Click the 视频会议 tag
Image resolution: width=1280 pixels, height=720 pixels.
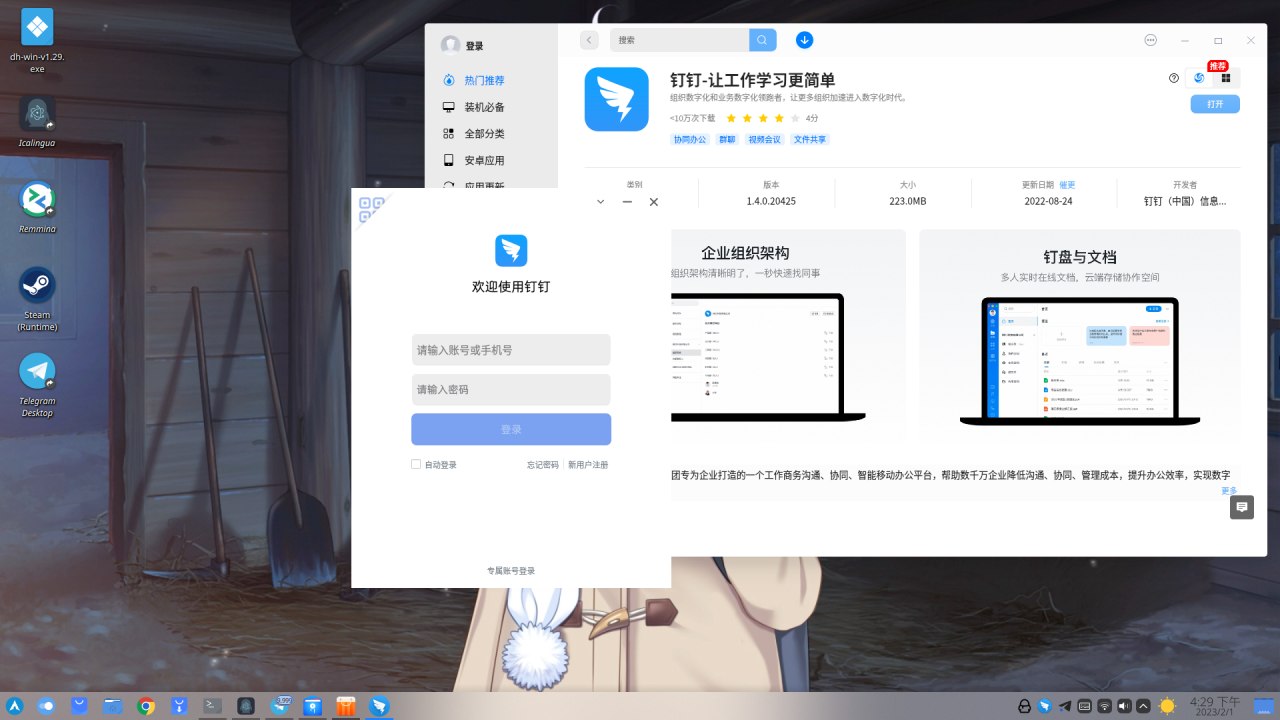[764, 140]
